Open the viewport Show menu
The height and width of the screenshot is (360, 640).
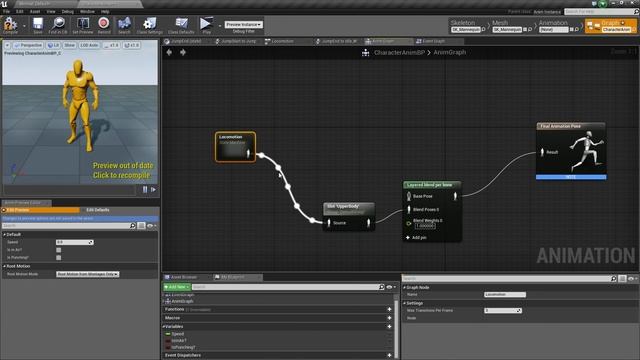[69, 45]
